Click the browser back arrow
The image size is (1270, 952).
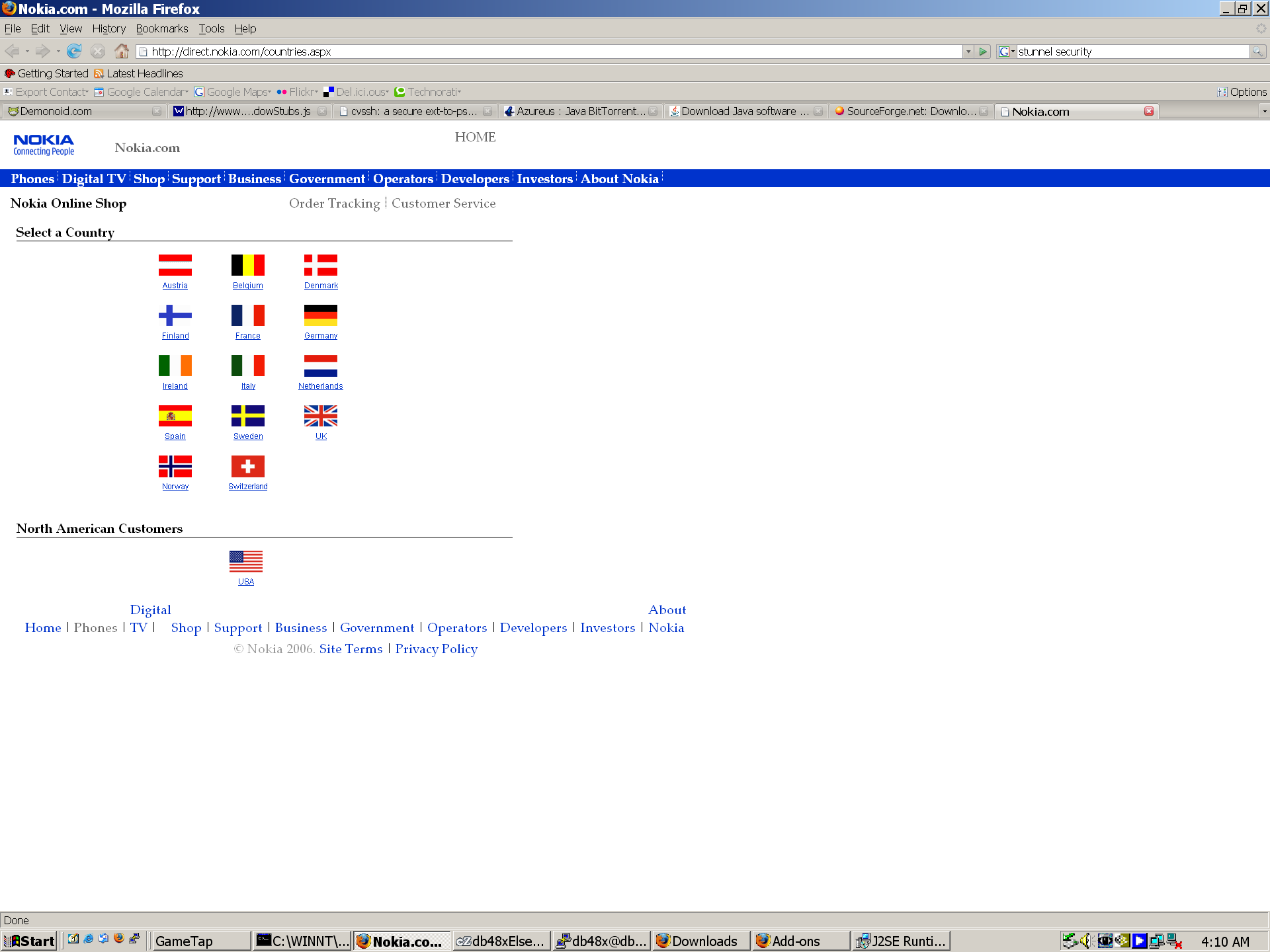12,51
